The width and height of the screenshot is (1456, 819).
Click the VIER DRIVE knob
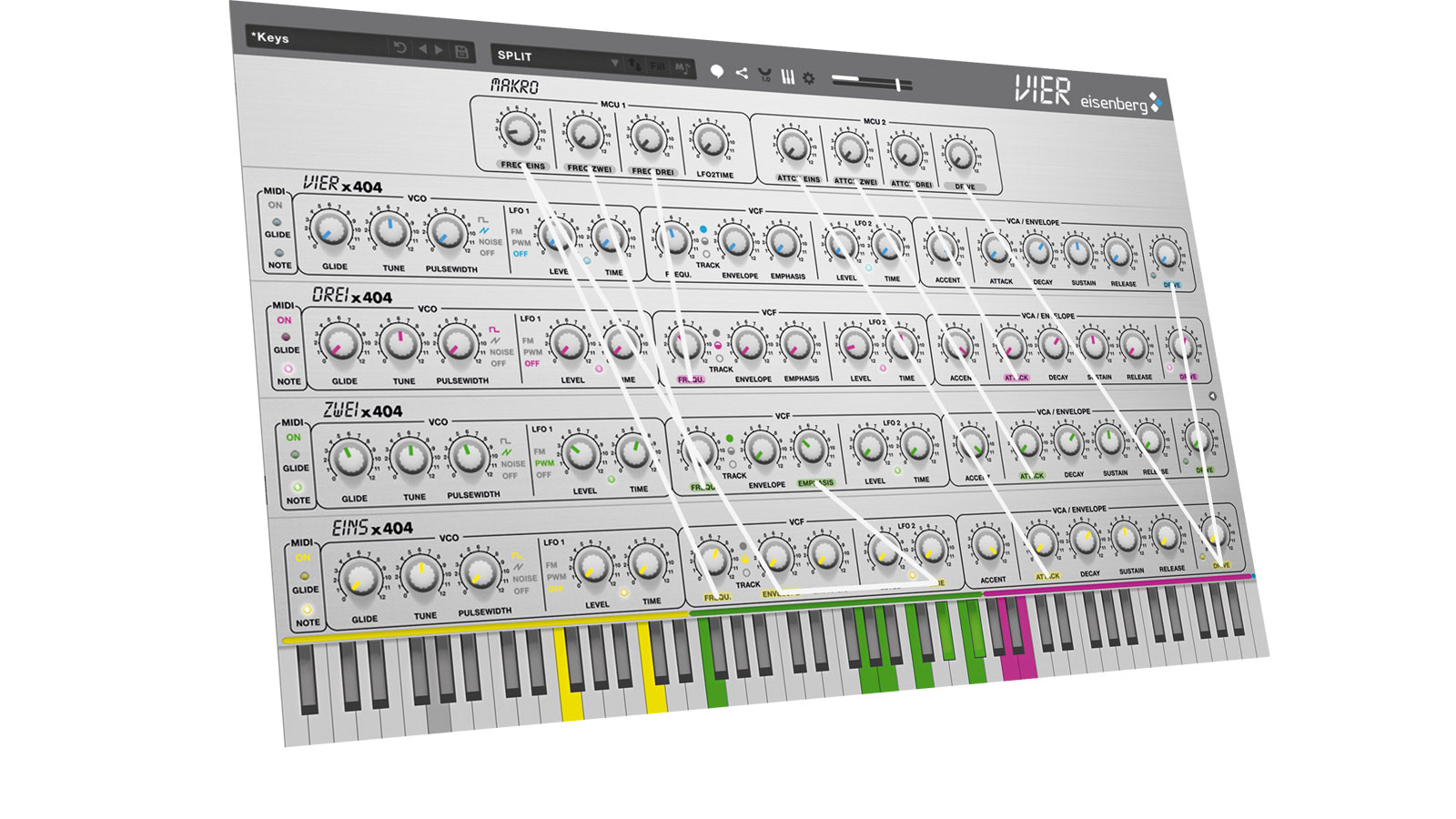click(x=1166, y=254)
